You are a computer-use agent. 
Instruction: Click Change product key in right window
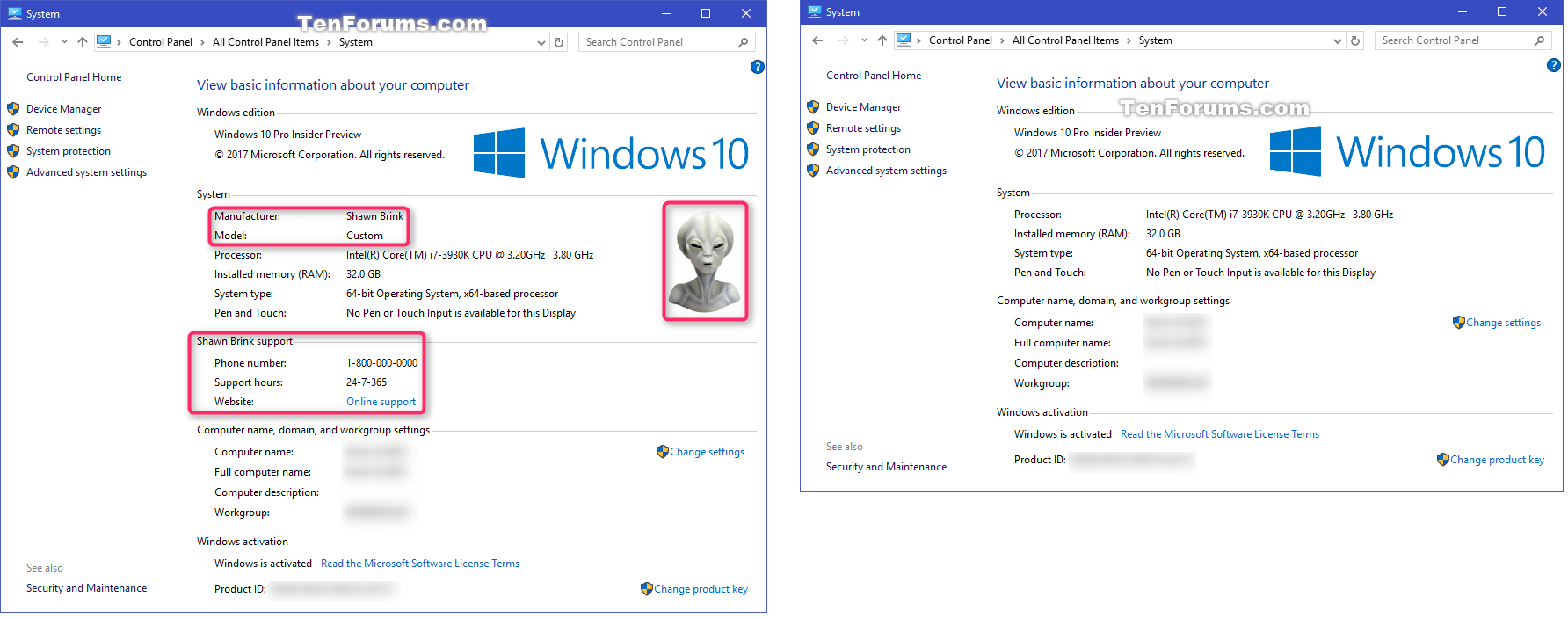(x=1497, y=460)
